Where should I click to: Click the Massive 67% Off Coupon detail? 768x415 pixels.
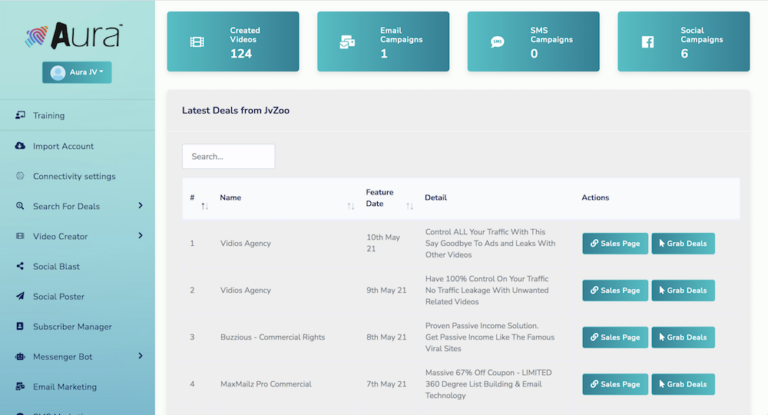click(488, 384)
